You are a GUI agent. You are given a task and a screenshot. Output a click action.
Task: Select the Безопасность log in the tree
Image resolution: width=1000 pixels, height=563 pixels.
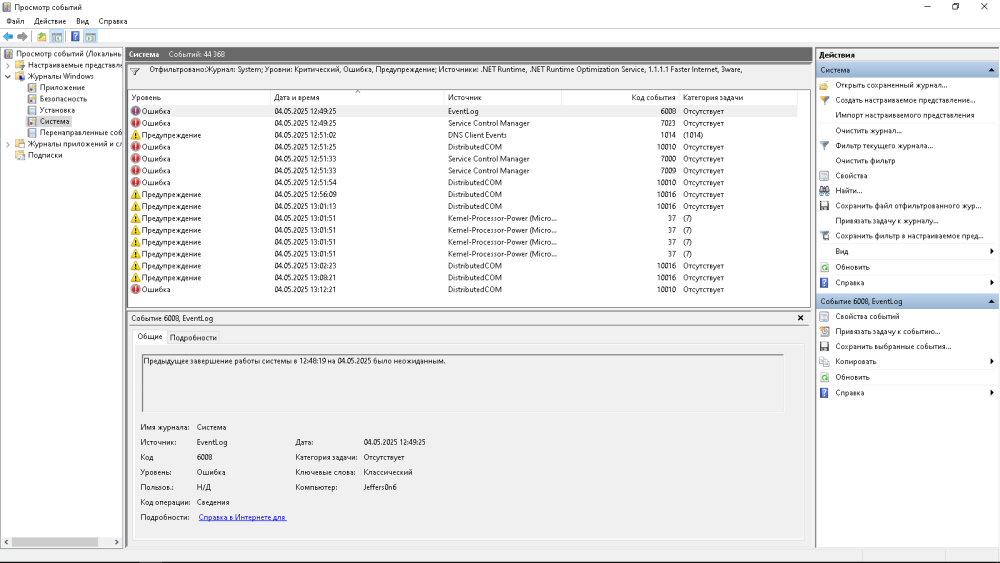[63, 99]
